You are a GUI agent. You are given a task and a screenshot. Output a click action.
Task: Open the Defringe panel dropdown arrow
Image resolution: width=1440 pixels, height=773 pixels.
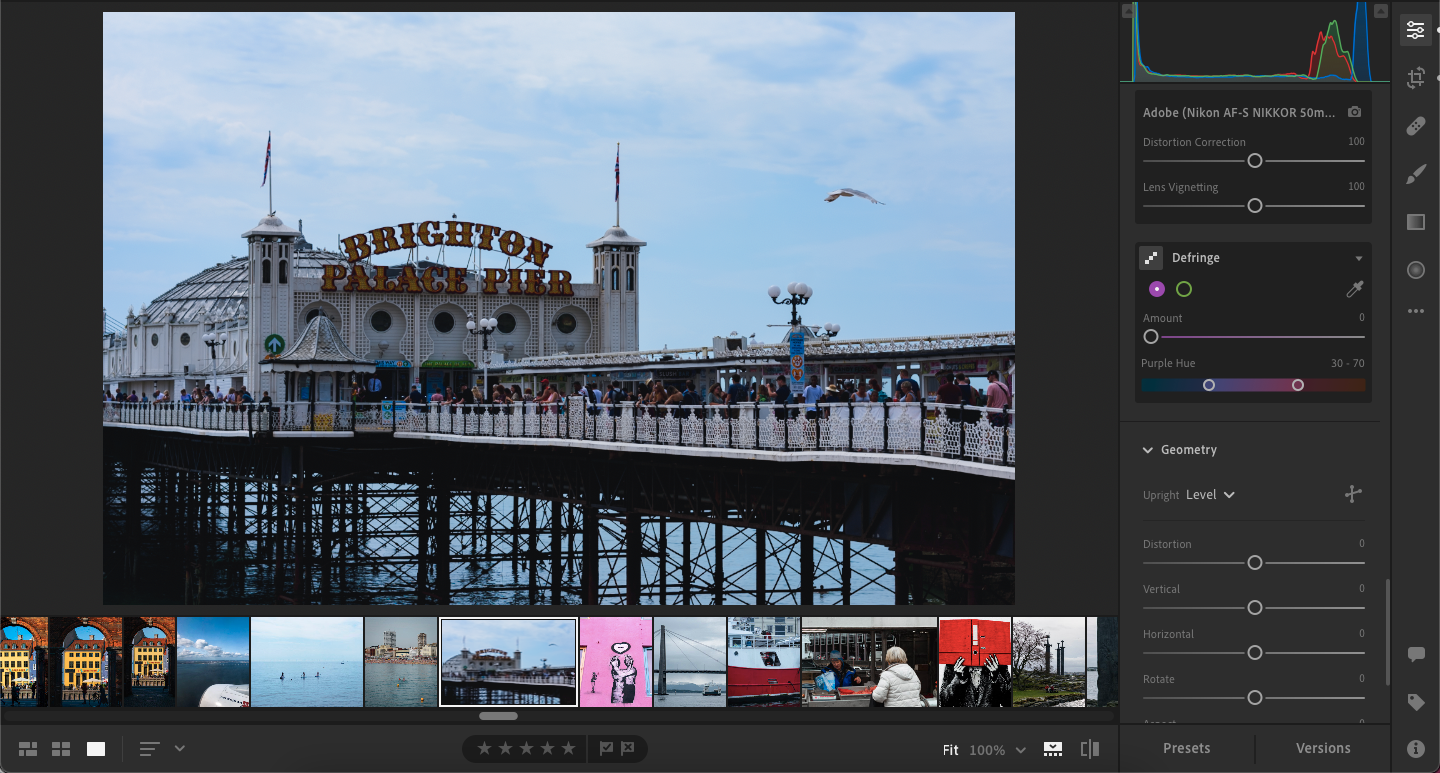tap(1358, 259)
